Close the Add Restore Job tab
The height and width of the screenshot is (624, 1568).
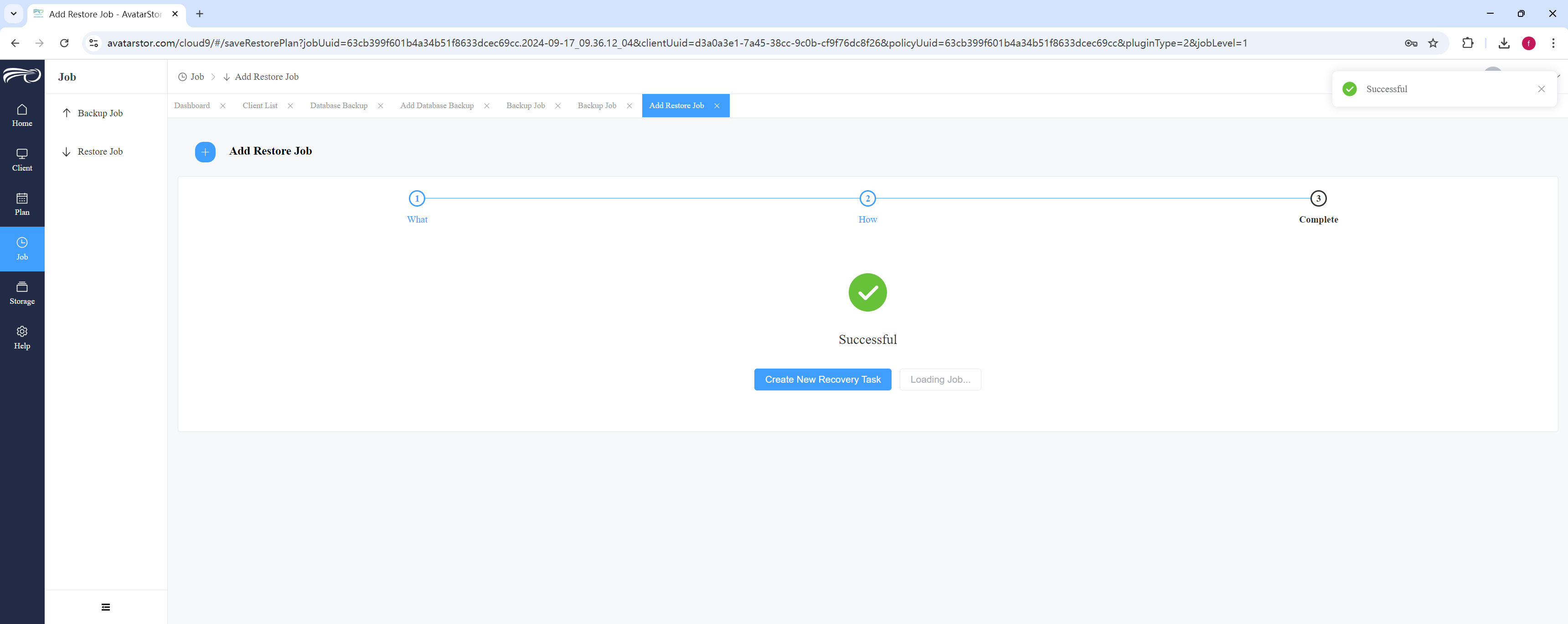click(717, 106)
